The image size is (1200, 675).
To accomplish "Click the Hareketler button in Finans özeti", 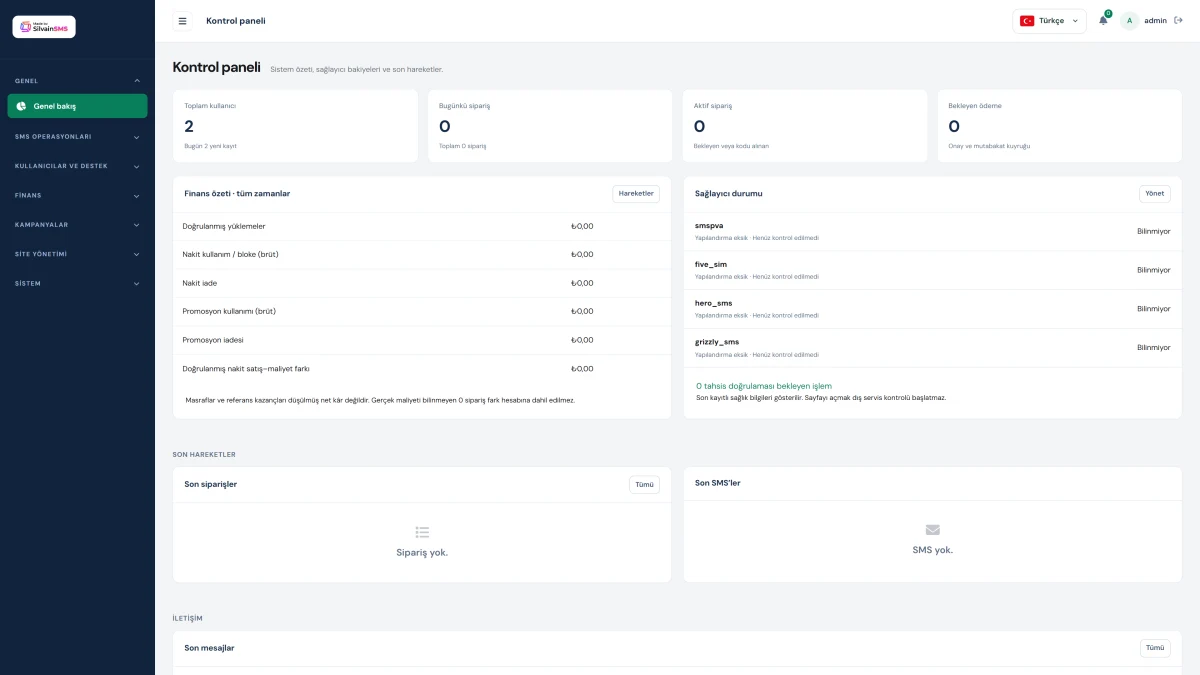I will [636, 194].
